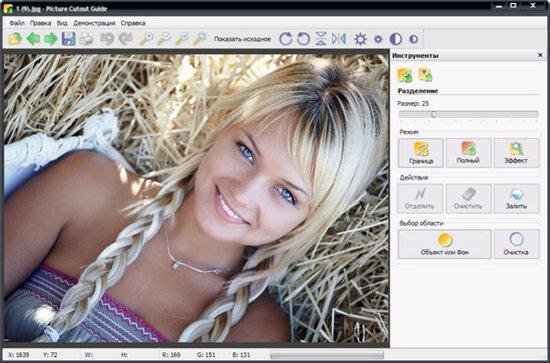This screenshot has width=550, height=363.
Task: Open the Правка menu
Action: point(40,23)
